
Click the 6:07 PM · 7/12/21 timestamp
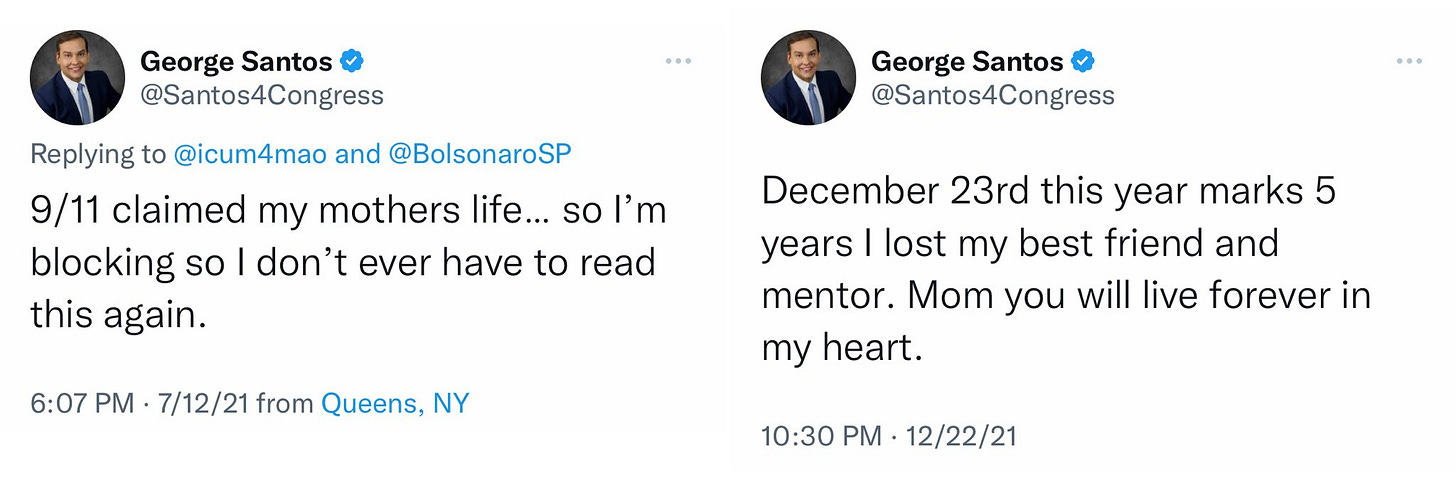[141, 404]
